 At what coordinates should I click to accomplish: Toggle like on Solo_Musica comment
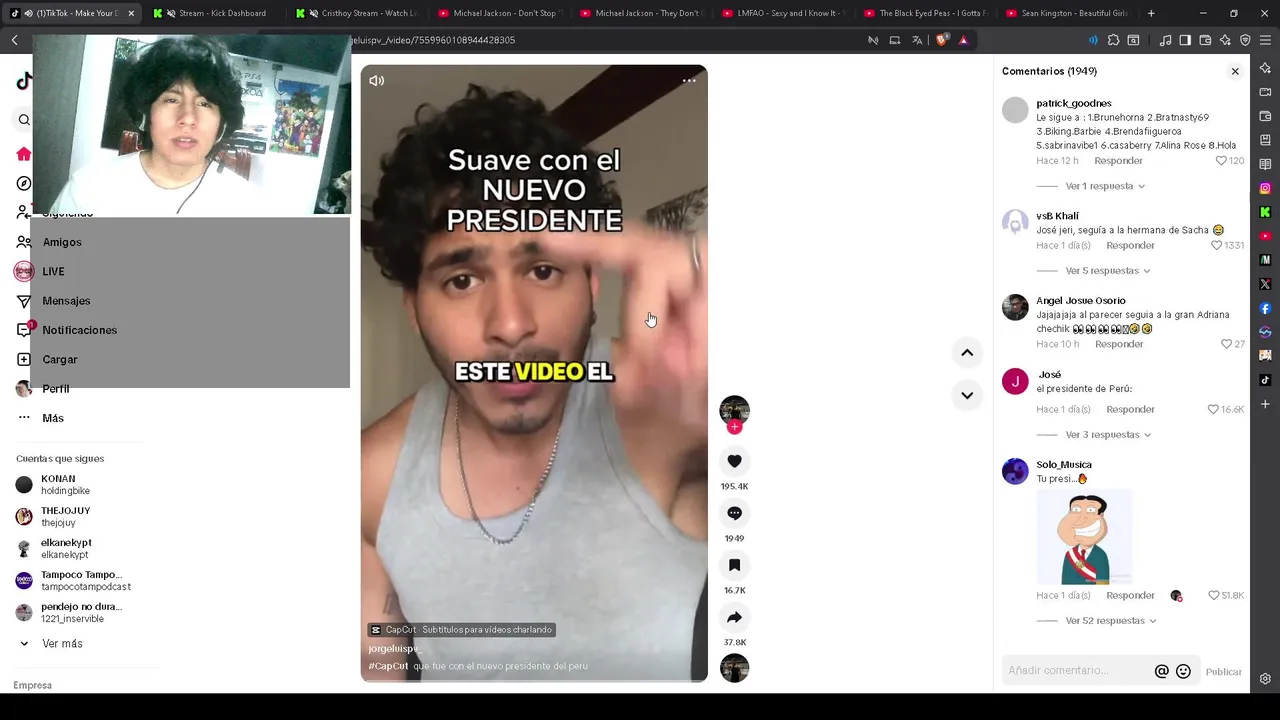point(1213,595)
